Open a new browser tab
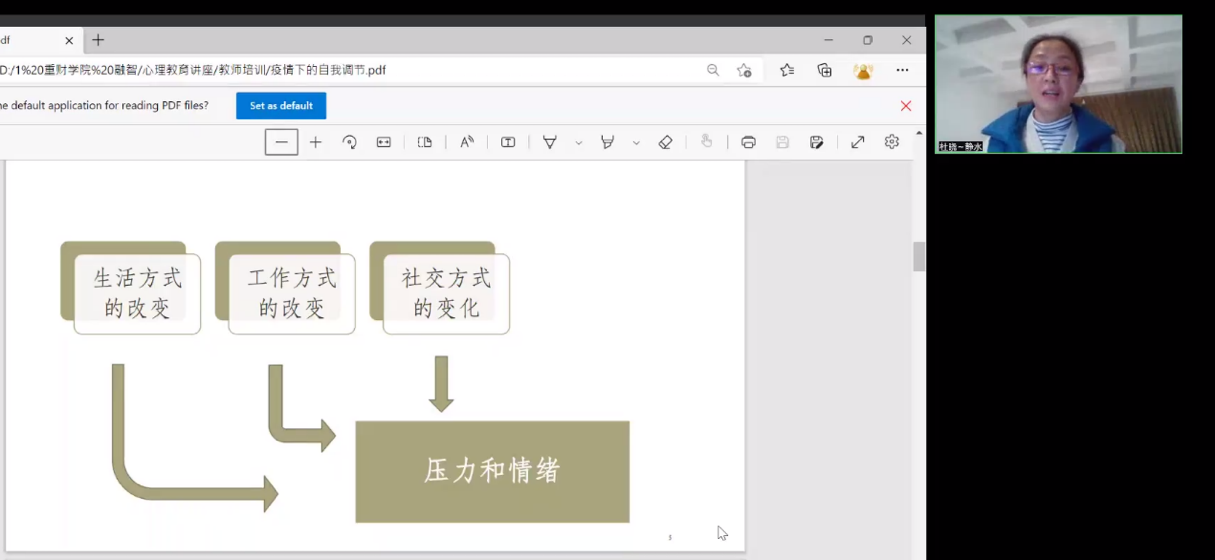 click(x=98, y=40)
